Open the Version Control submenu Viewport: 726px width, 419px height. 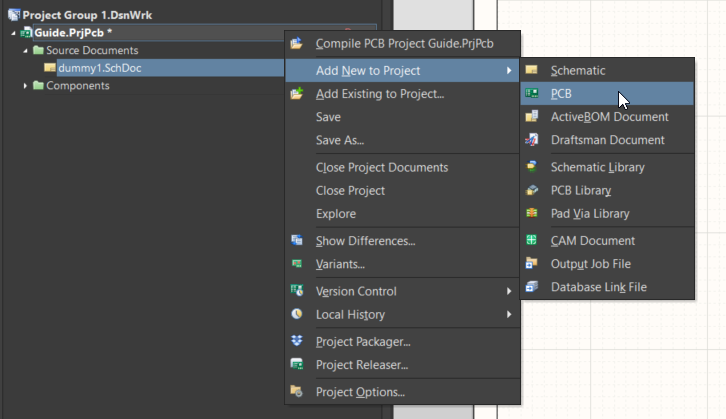356,291
